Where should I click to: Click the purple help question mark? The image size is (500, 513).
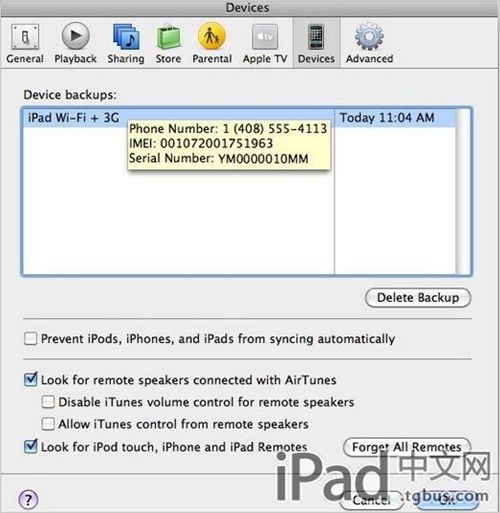tap(28, 500)
